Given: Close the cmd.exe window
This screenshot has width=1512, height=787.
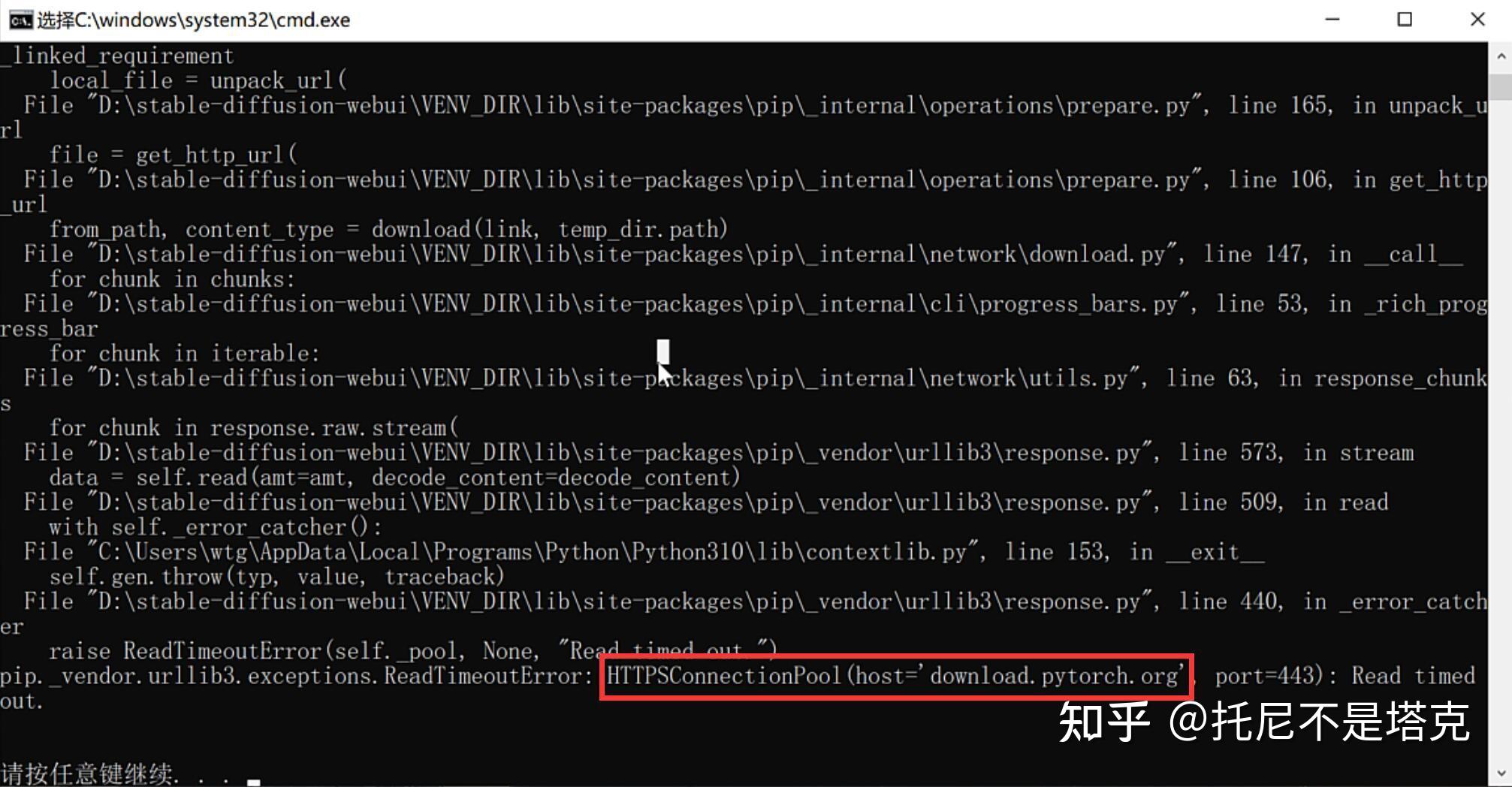Looking at the screenshot, I should pyautogui.click(x=1477, y=20).
